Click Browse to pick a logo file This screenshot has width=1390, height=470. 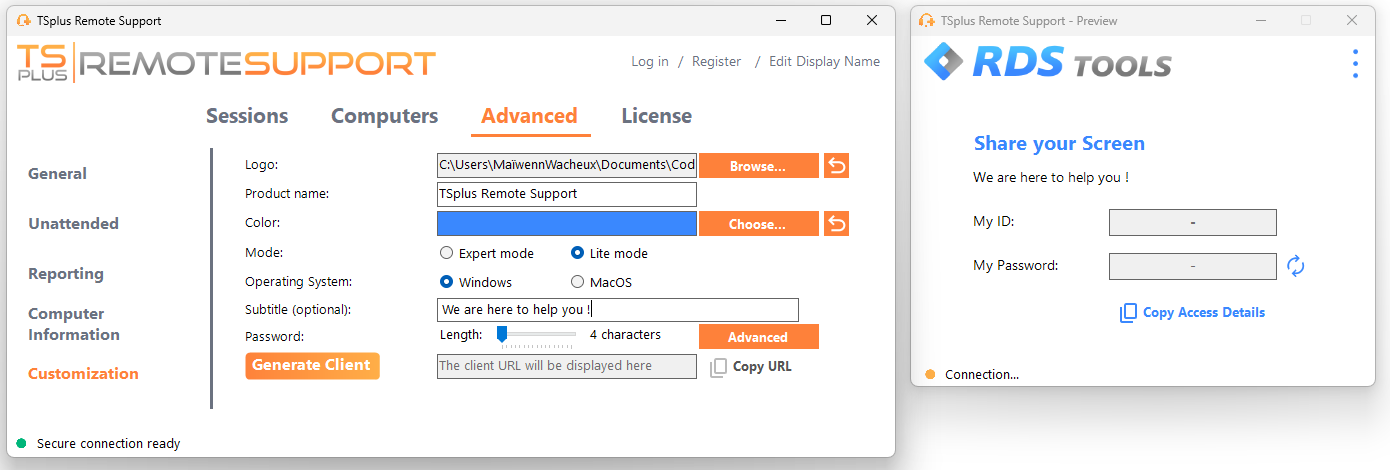(x=758, y=166)
